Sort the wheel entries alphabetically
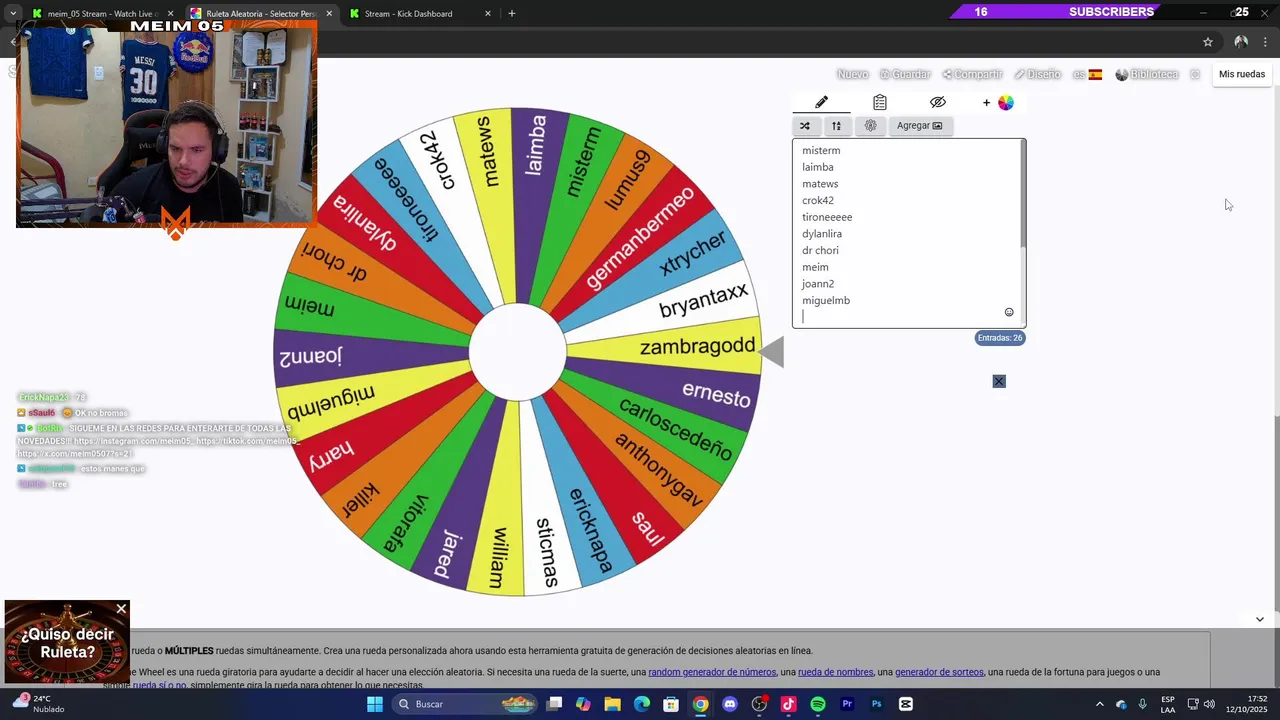 coord(836,126)
